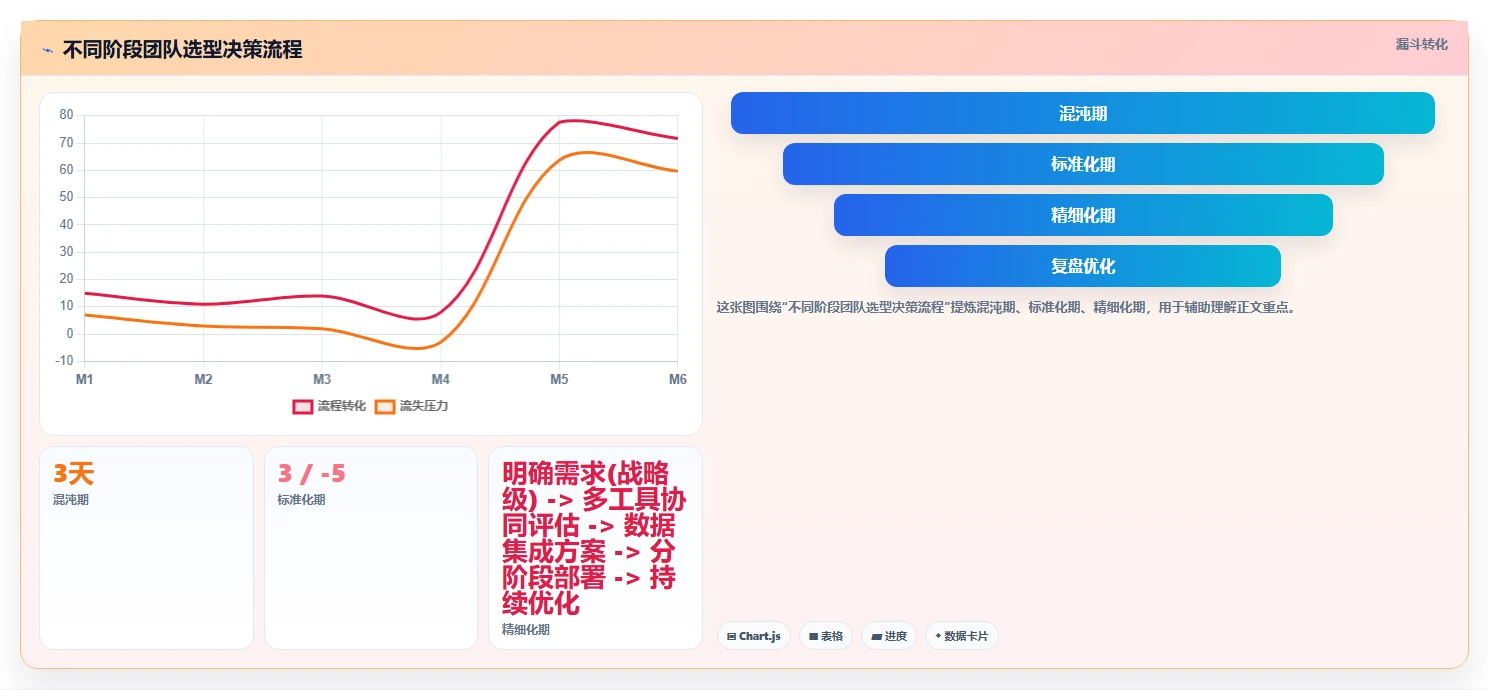Select the 混沌期 funnel bar
1489x690 pixels.
point(1083,113)
